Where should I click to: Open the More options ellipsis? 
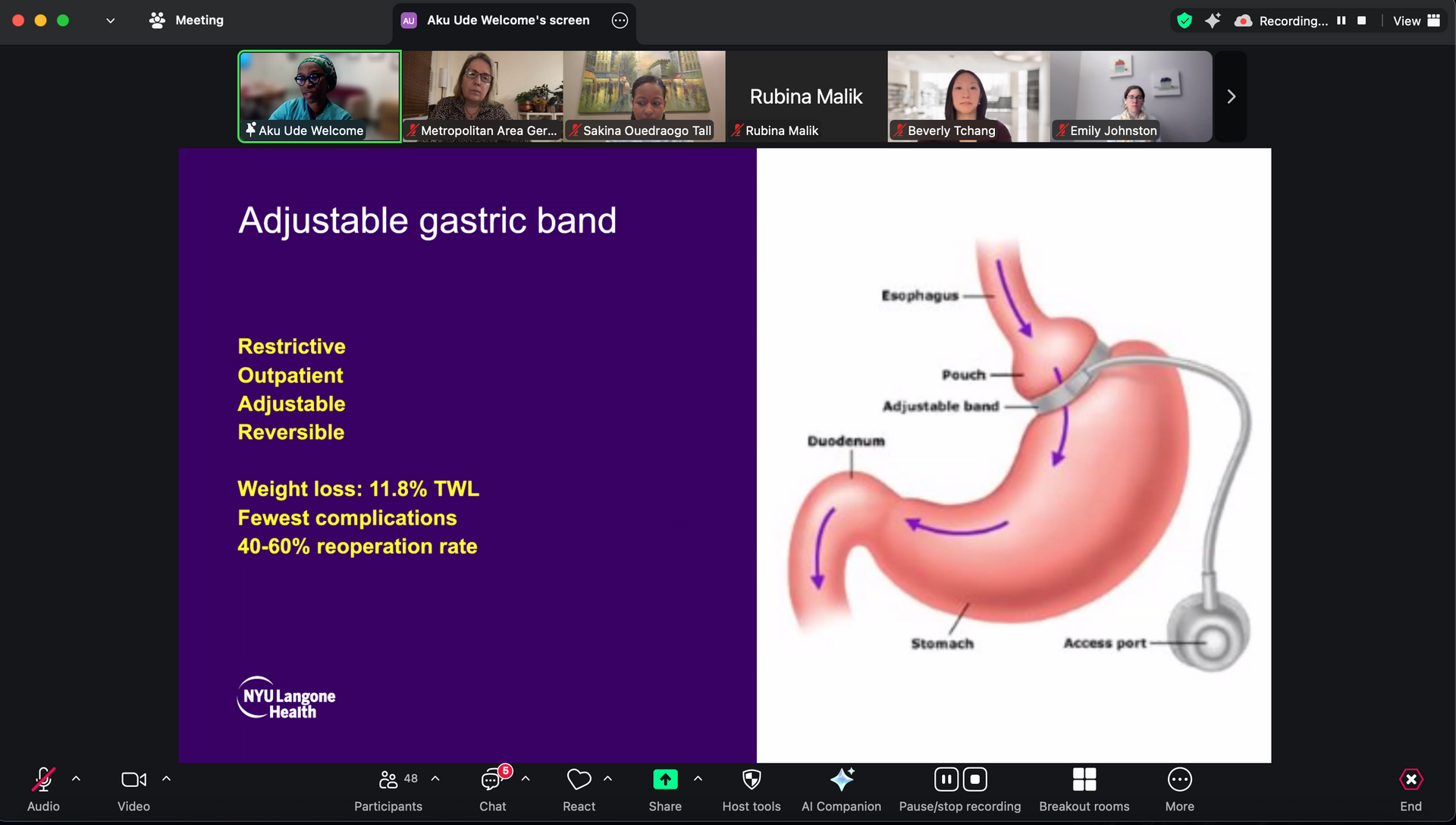1179,788
